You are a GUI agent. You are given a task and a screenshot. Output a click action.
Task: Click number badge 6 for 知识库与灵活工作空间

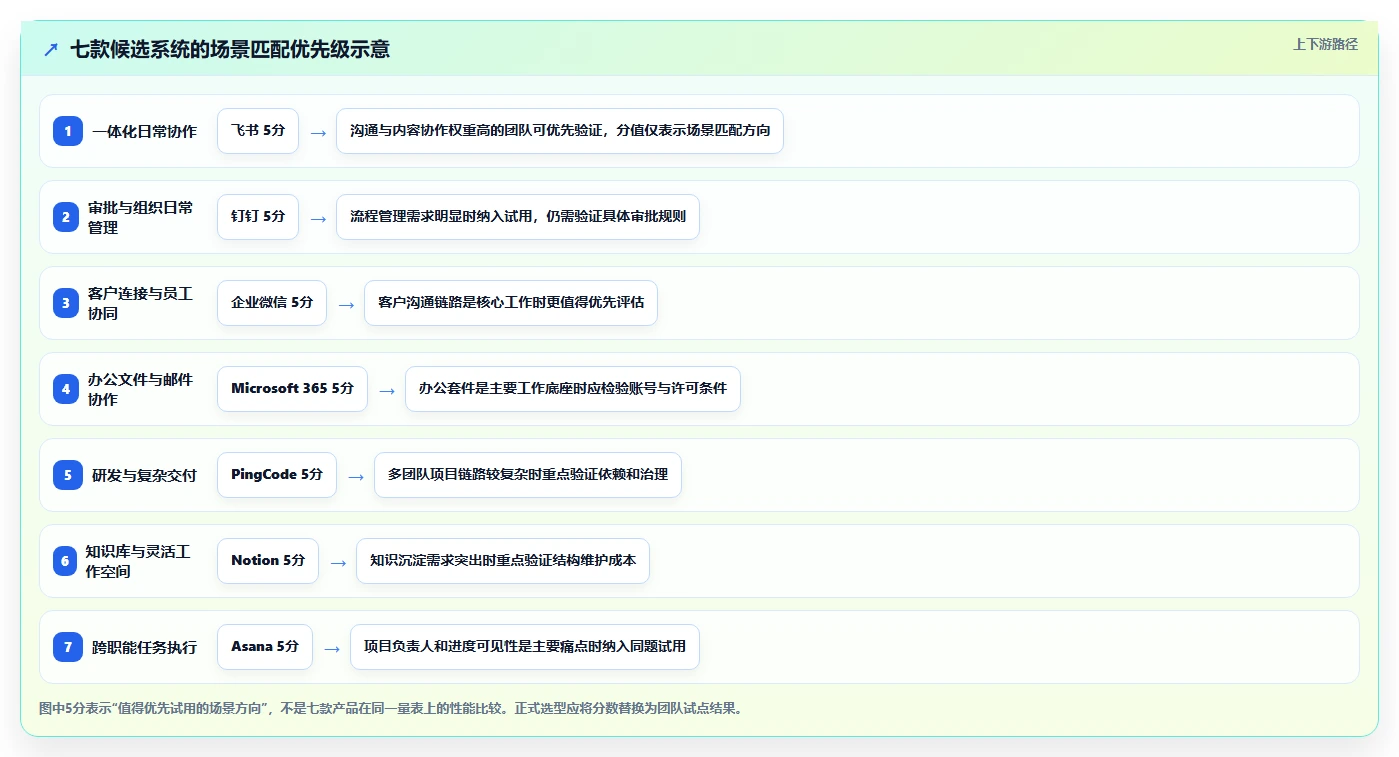[x=65, y=561]
